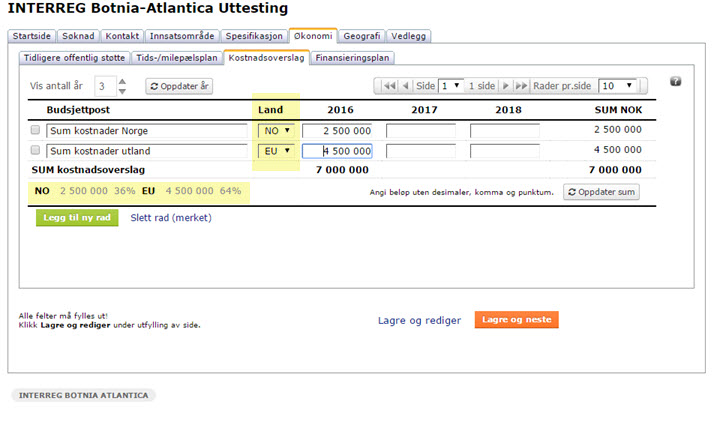Screen dimensions: 717x422
Task: Click Slett rad (merket) link
Action: tap(171, 218)
